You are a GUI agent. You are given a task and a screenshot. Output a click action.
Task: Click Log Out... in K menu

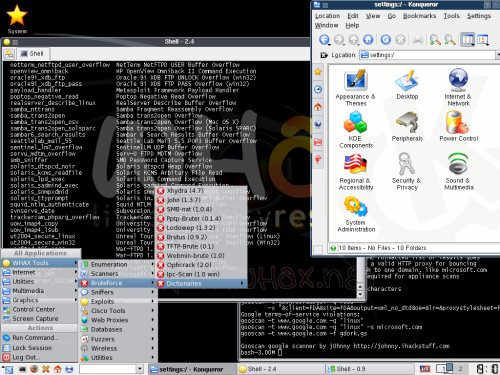pyautogui.click(x=40, y=357)
